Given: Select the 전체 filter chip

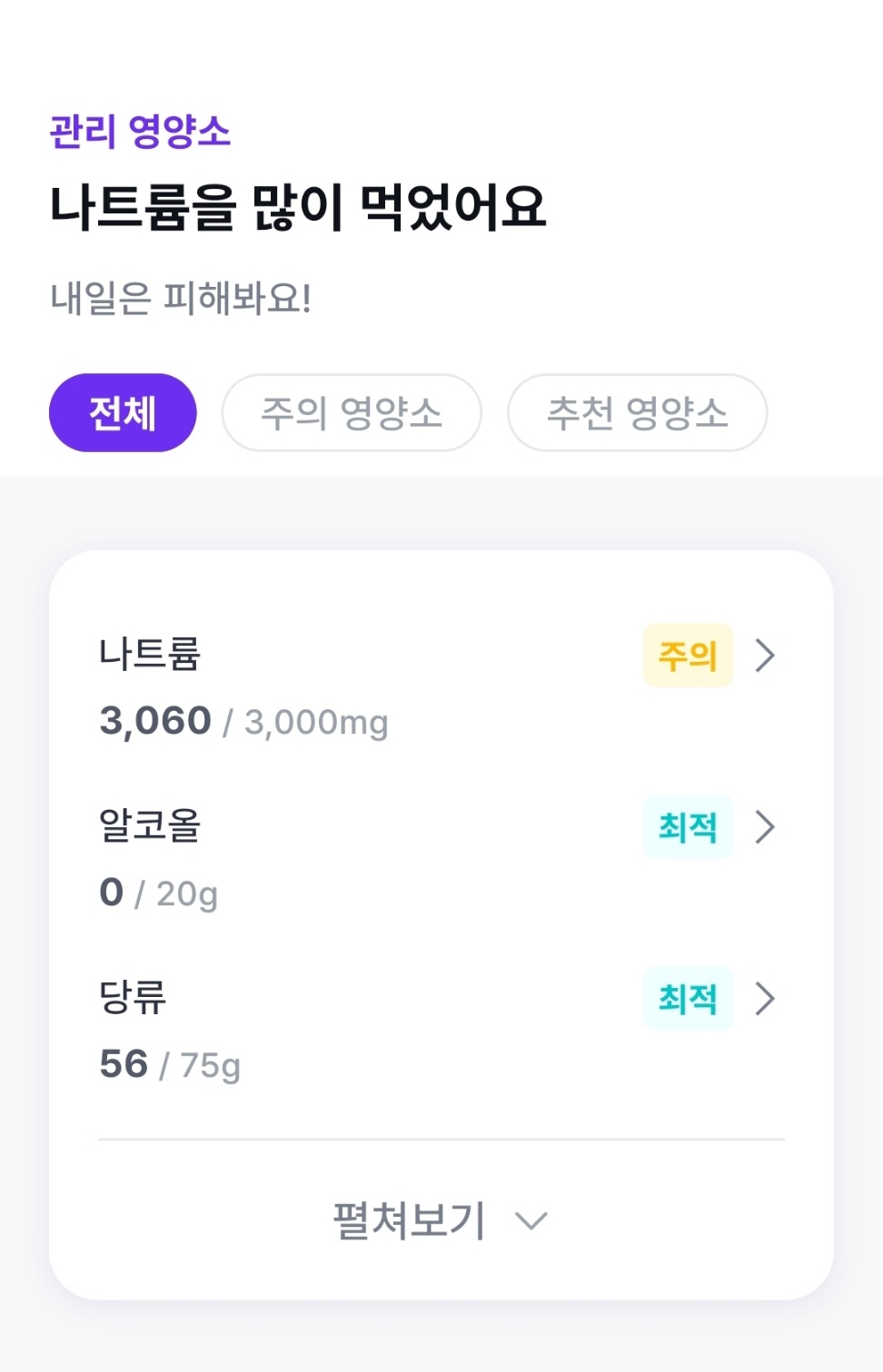Looking at the screenshot, I should point(123,413).
